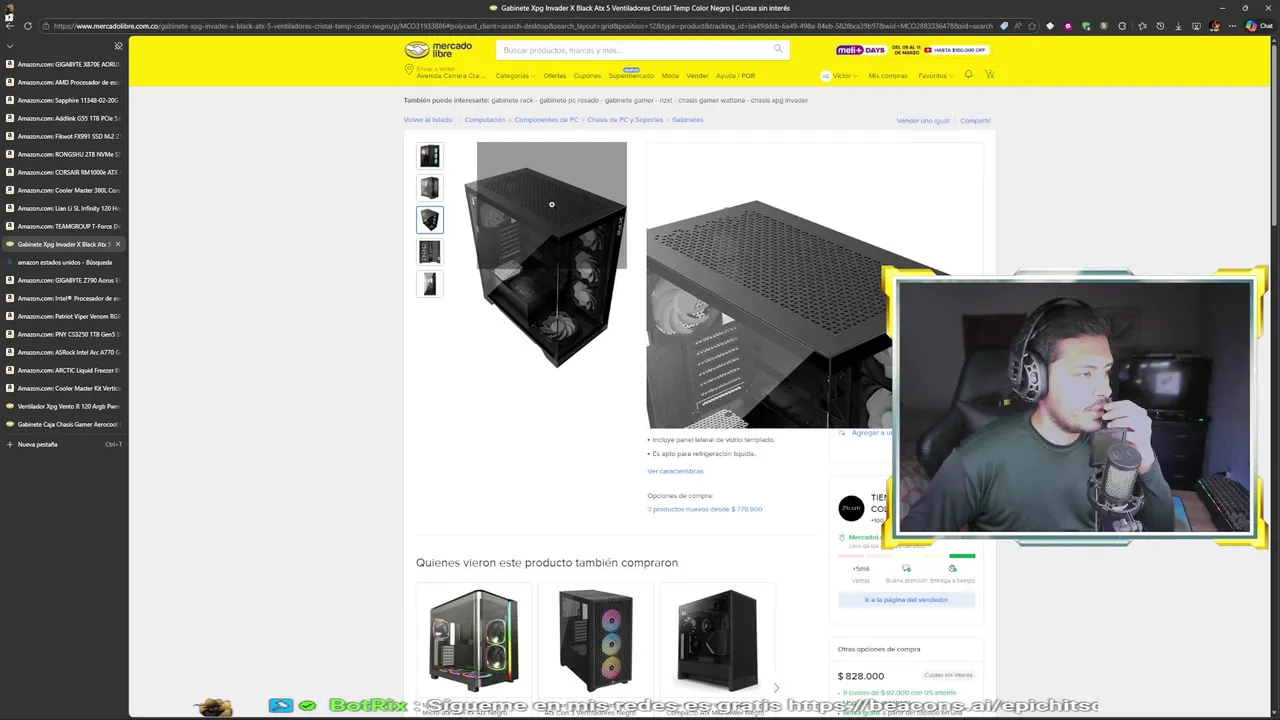Expand the Victor account dropdown
The width and height of the screenshot is (1280, 720).
[838, 76]
